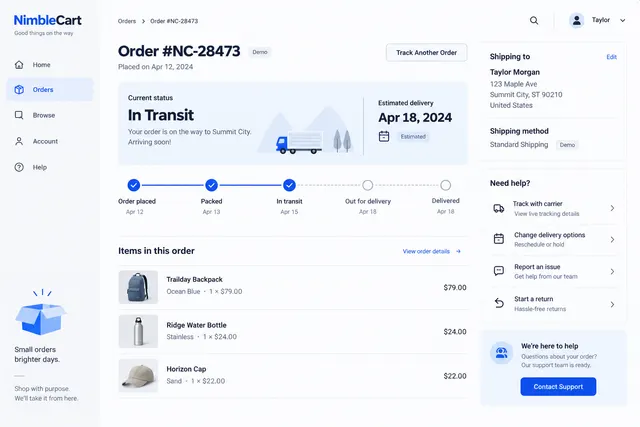Click the Orders box icon in sidebar
Viewport: 640px width, 427px height.
19,90
